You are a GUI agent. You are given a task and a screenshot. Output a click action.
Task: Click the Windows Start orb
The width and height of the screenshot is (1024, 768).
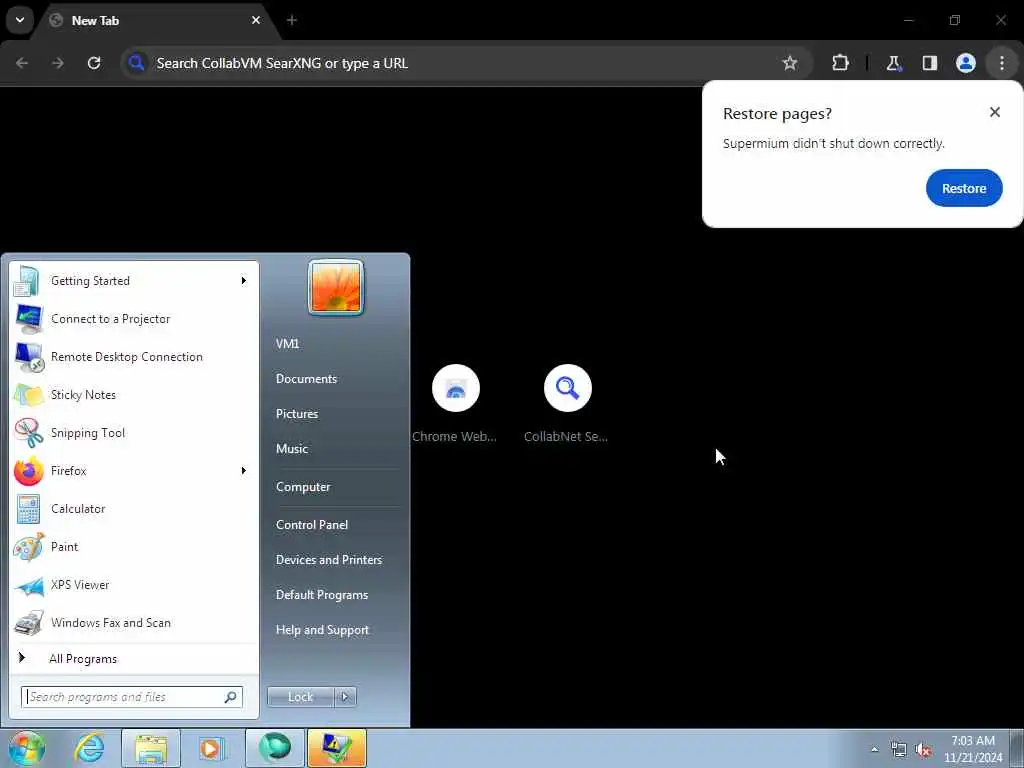(26, 748)
